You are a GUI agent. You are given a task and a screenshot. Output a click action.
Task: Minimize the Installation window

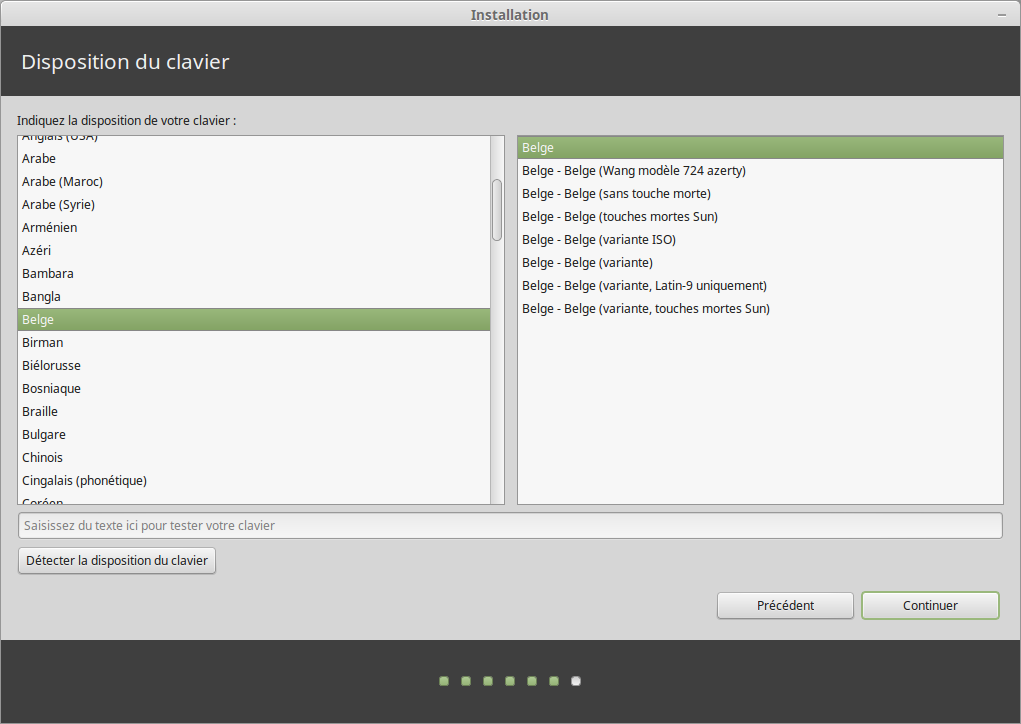click(x=1001, y=15)
